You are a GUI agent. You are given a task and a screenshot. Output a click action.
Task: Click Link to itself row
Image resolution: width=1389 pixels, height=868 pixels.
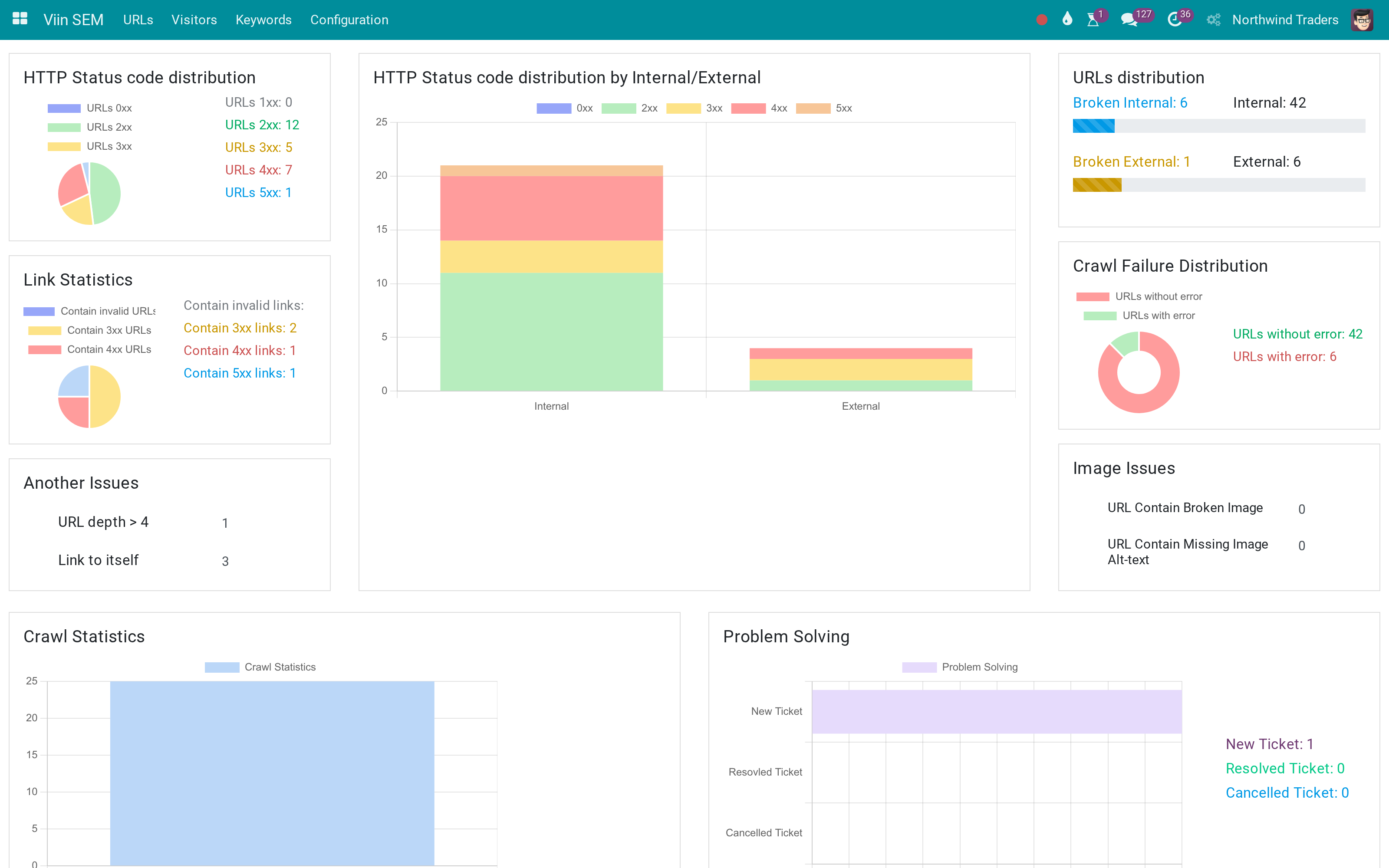[144, 560]
